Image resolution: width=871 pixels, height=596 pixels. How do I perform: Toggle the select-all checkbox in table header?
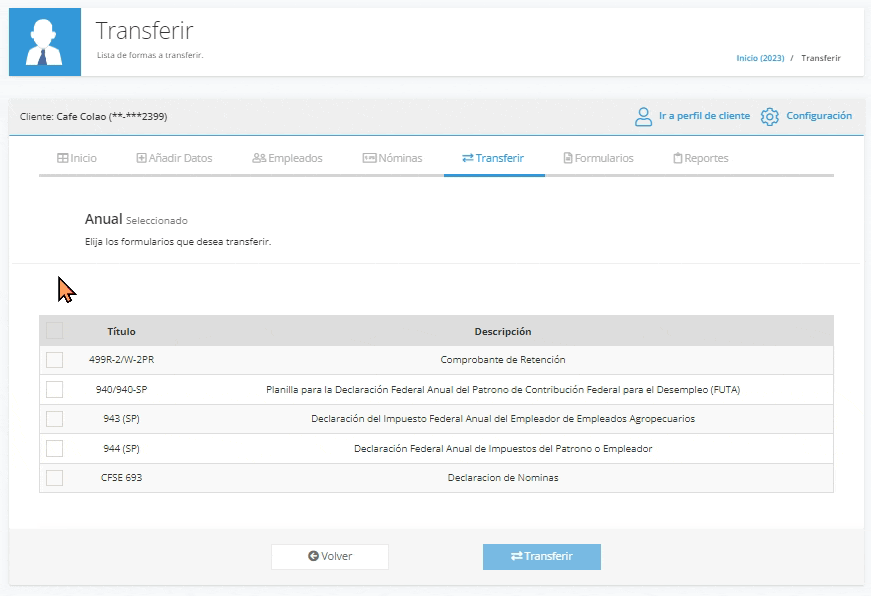pos(54,330)
